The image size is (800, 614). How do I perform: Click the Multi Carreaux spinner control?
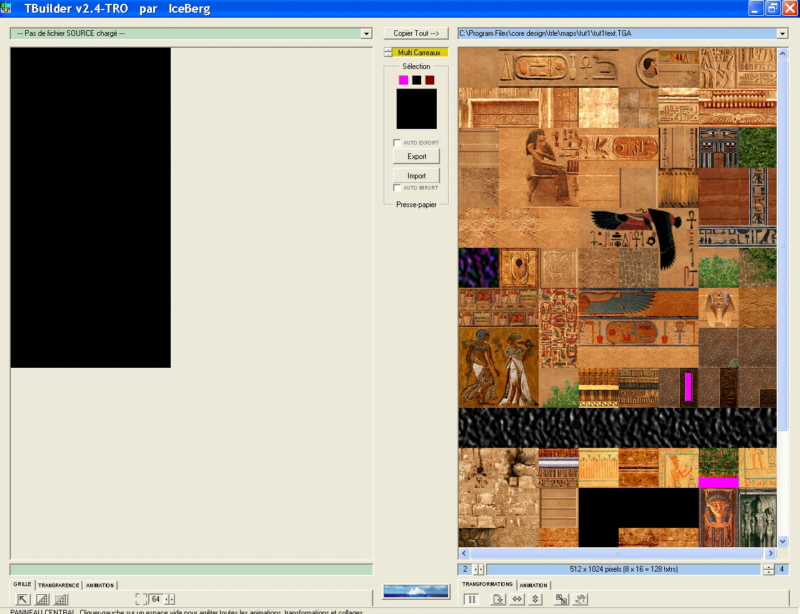coord(389,52)
